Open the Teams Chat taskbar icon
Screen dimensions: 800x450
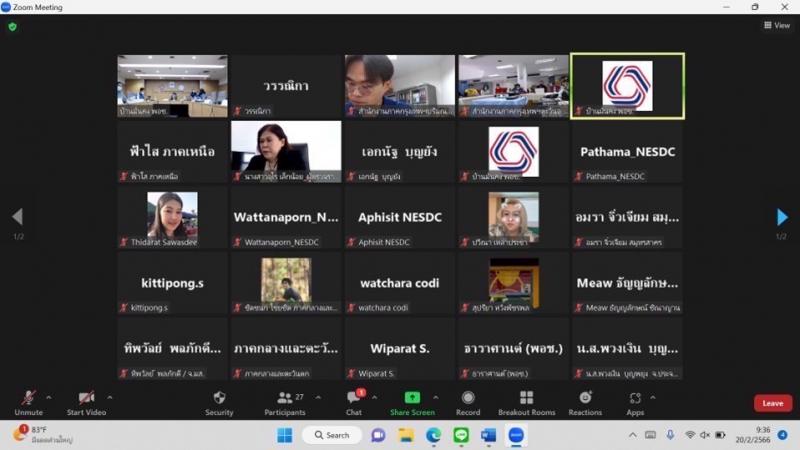[x=378, y=435]
